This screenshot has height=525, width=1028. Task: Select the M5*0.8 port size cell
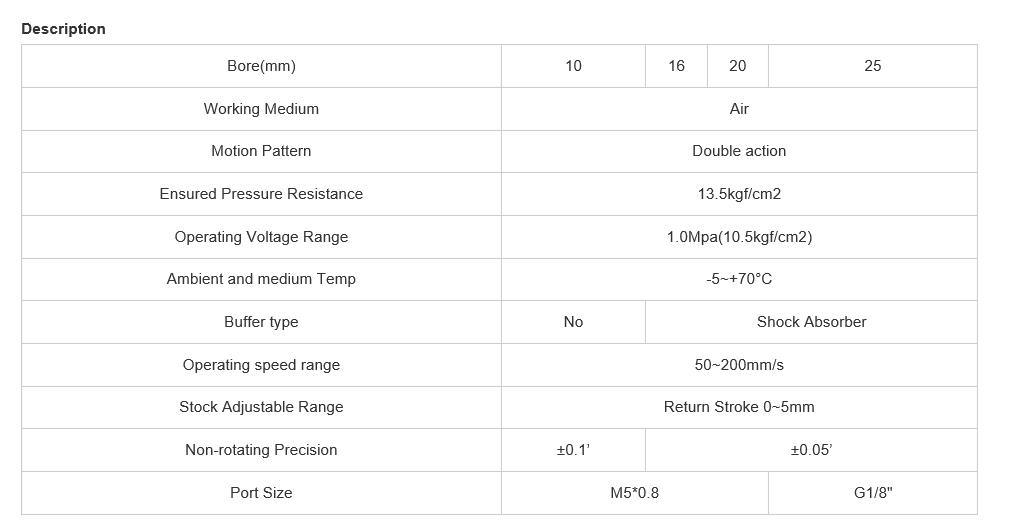coord(634,493)
